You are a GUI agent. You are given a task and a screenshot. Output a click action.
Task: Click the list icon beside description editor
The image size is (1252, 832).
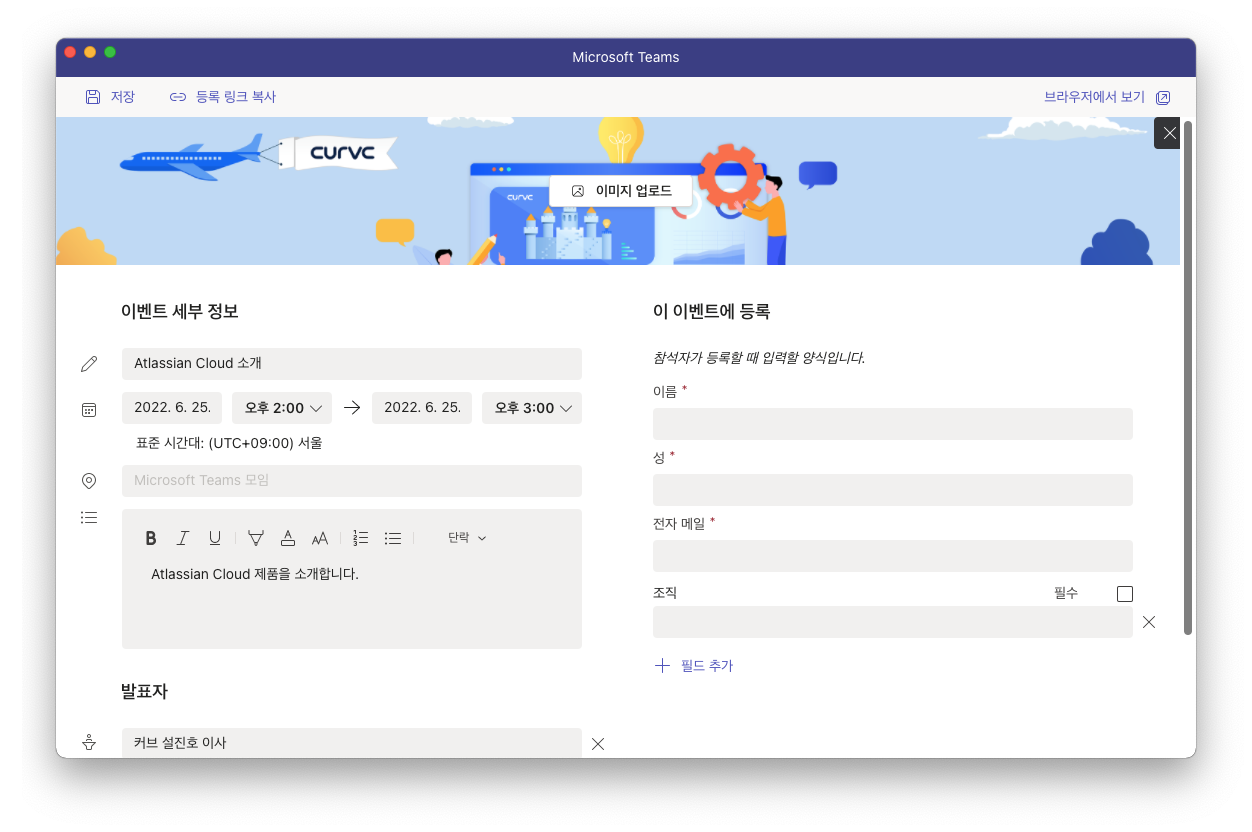point(89,517)
